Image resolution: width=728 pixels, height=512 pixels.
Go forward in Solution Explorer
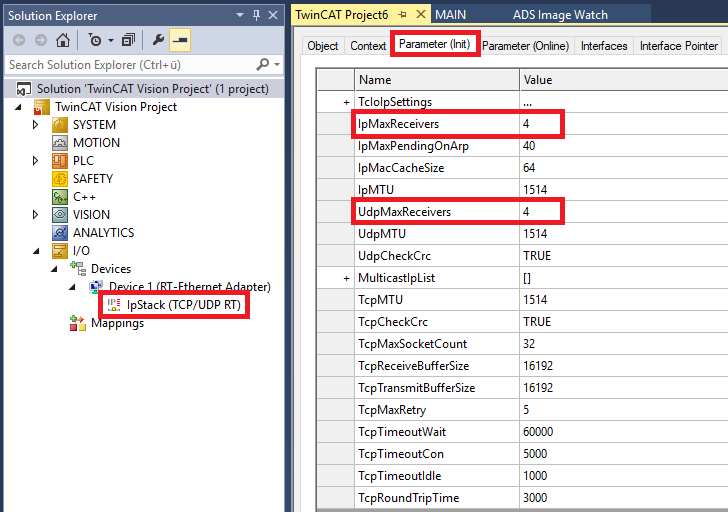point(41,40)
